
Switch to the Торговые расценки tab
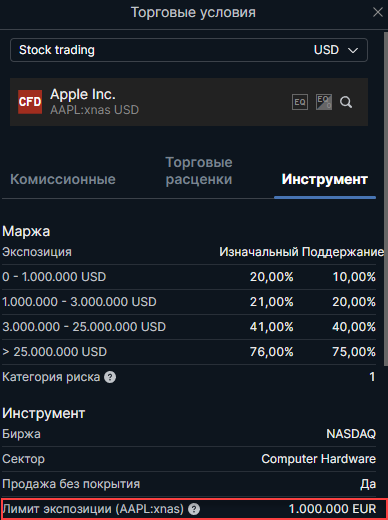point(199,171)
